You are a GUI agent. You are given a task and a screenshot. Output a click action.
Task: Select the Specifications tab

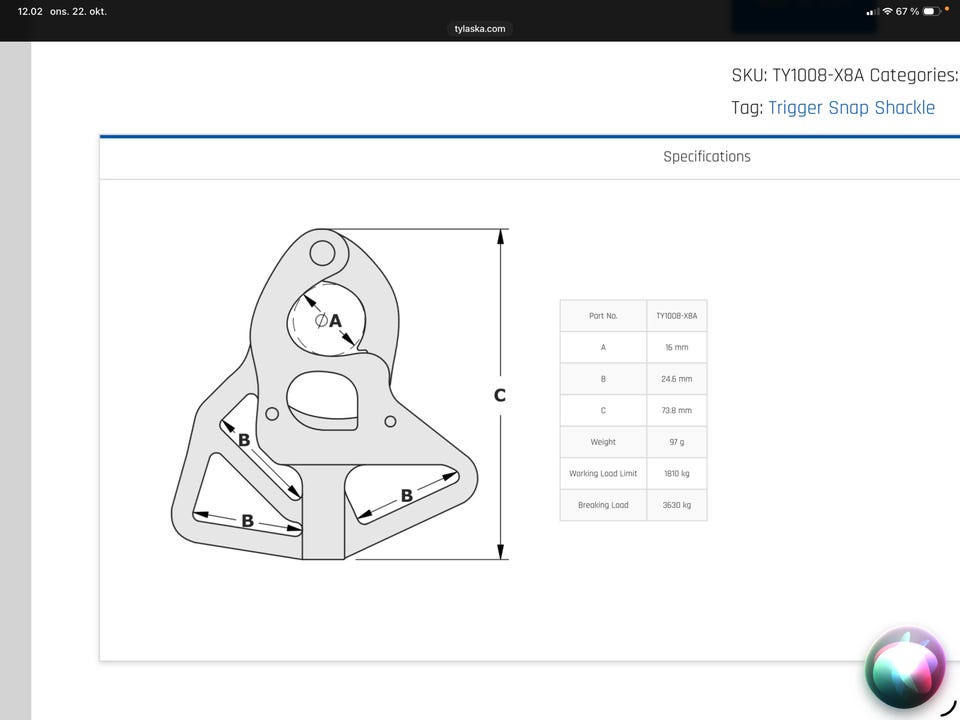707,157
